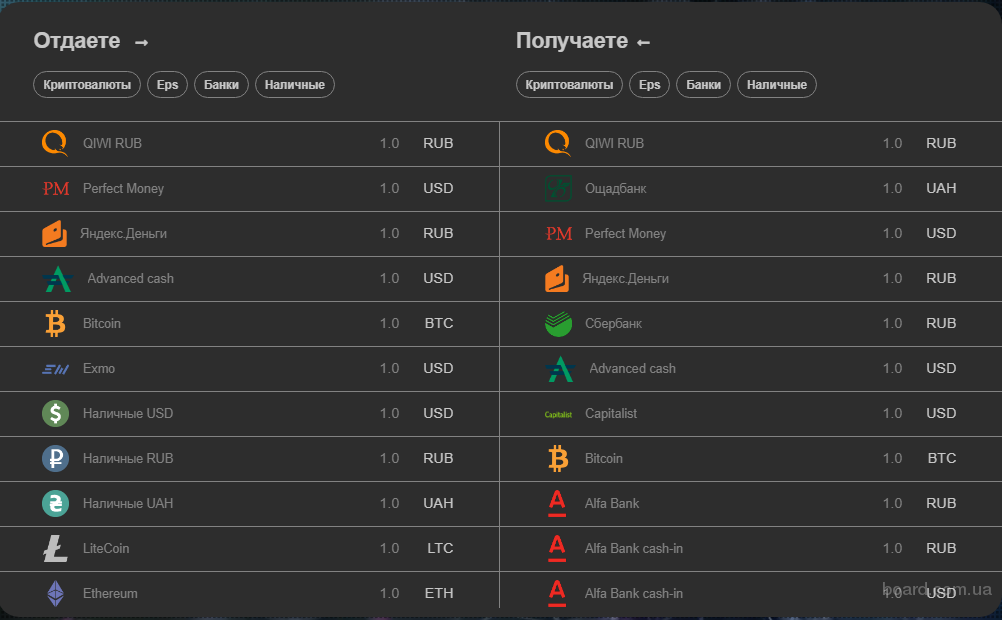The height and width of the screenshot is (620, 1002).
Task: Select "QIWI RUB" label in Отдаете column
Action: coord(112,143)
